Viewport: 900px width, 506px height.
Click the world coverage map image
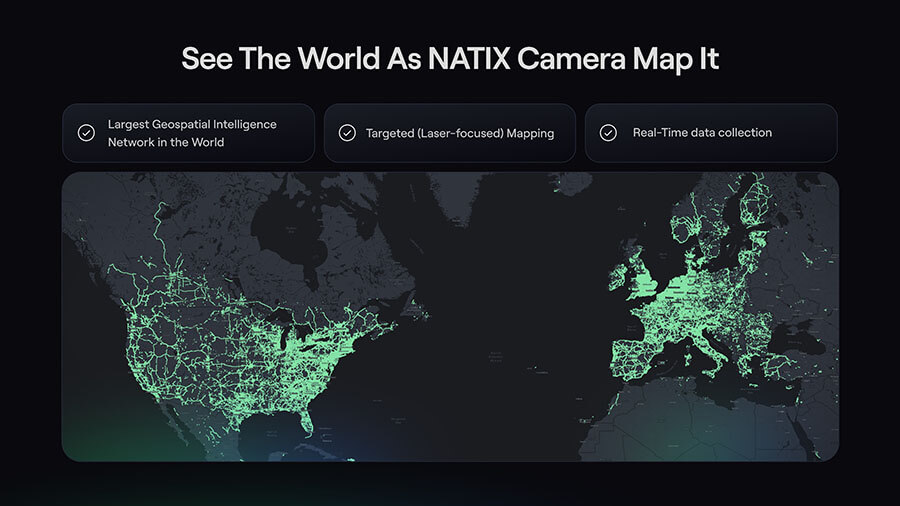click(x=450, y=317)
